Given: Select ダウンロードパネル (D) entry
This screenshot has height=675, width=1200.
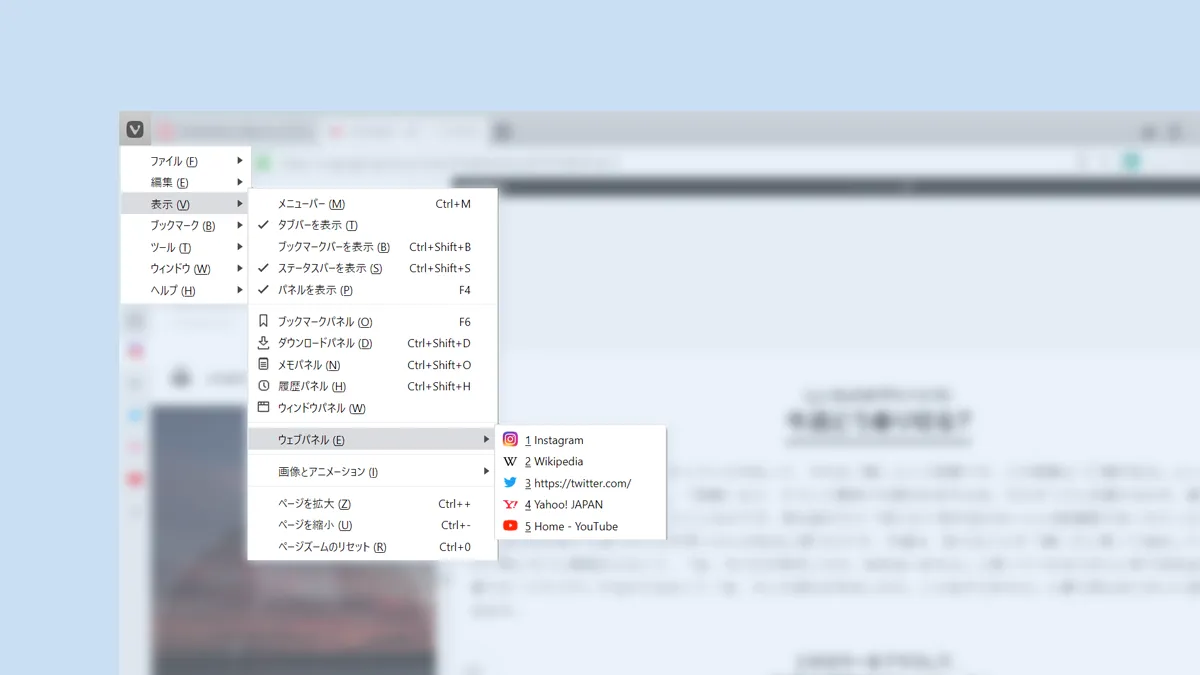Looking at the screenshot, I should click(x=372, y=343).
